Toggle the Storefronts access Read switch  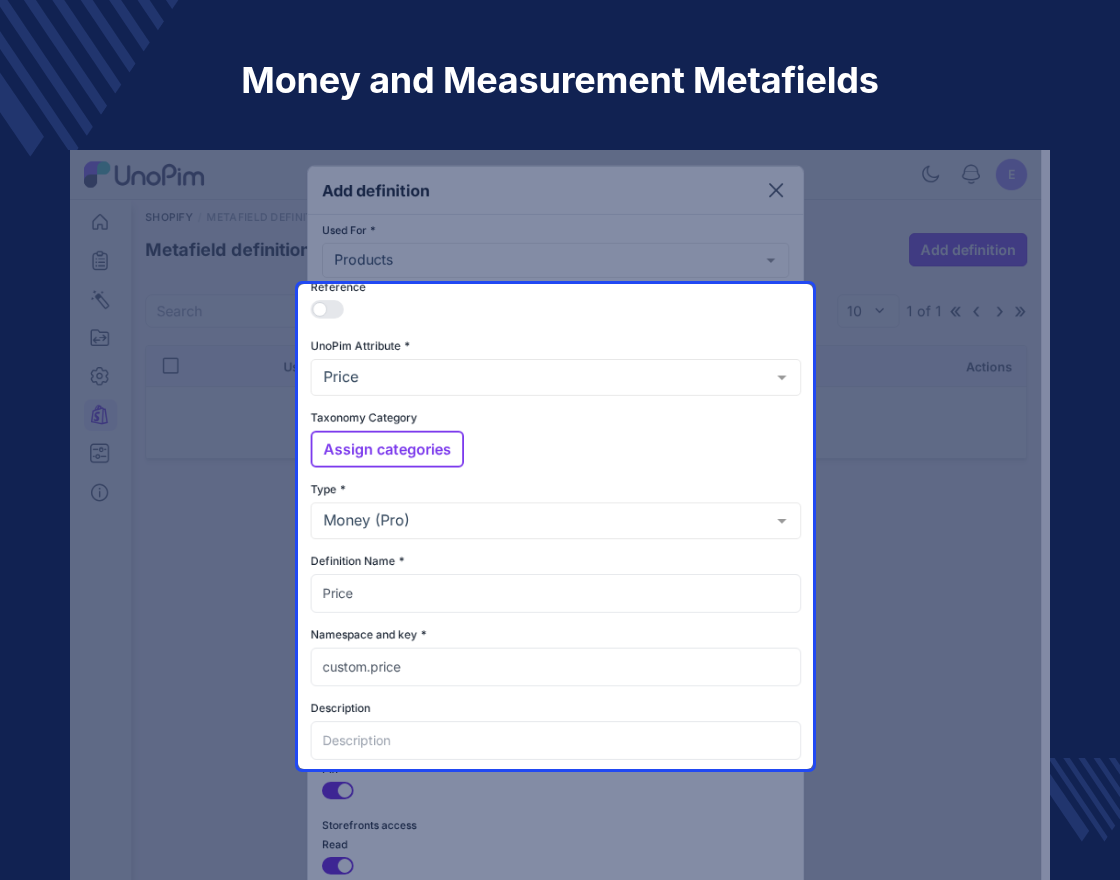tap(338, 866)
